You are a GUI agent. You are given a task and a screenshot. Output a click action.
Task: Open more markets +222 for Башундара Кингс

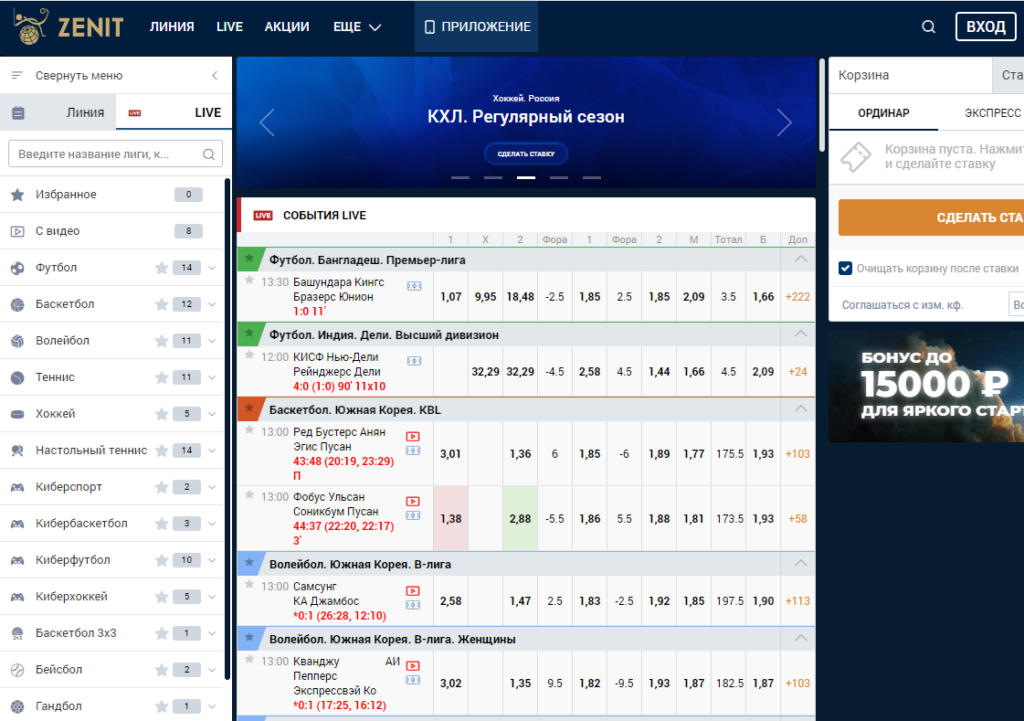coord(797,296)
